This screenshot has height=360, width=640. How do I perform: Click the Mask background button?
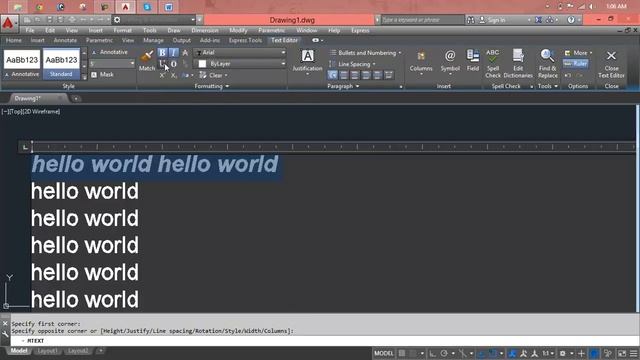pos(102,74)
